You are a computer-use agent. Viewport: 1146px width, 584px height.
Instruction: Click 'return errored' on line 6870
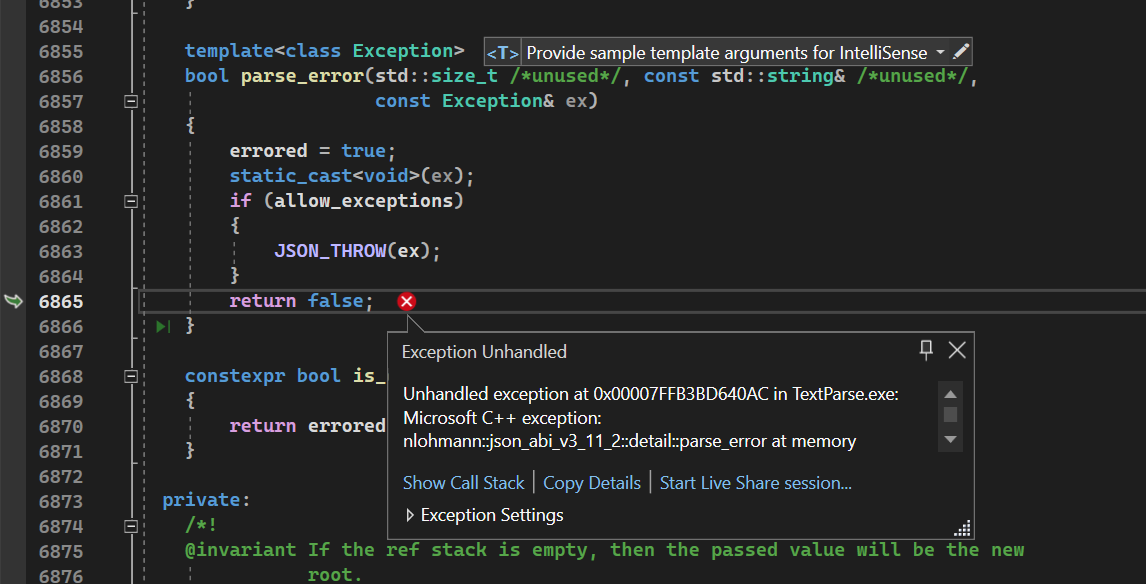point(307,425)
